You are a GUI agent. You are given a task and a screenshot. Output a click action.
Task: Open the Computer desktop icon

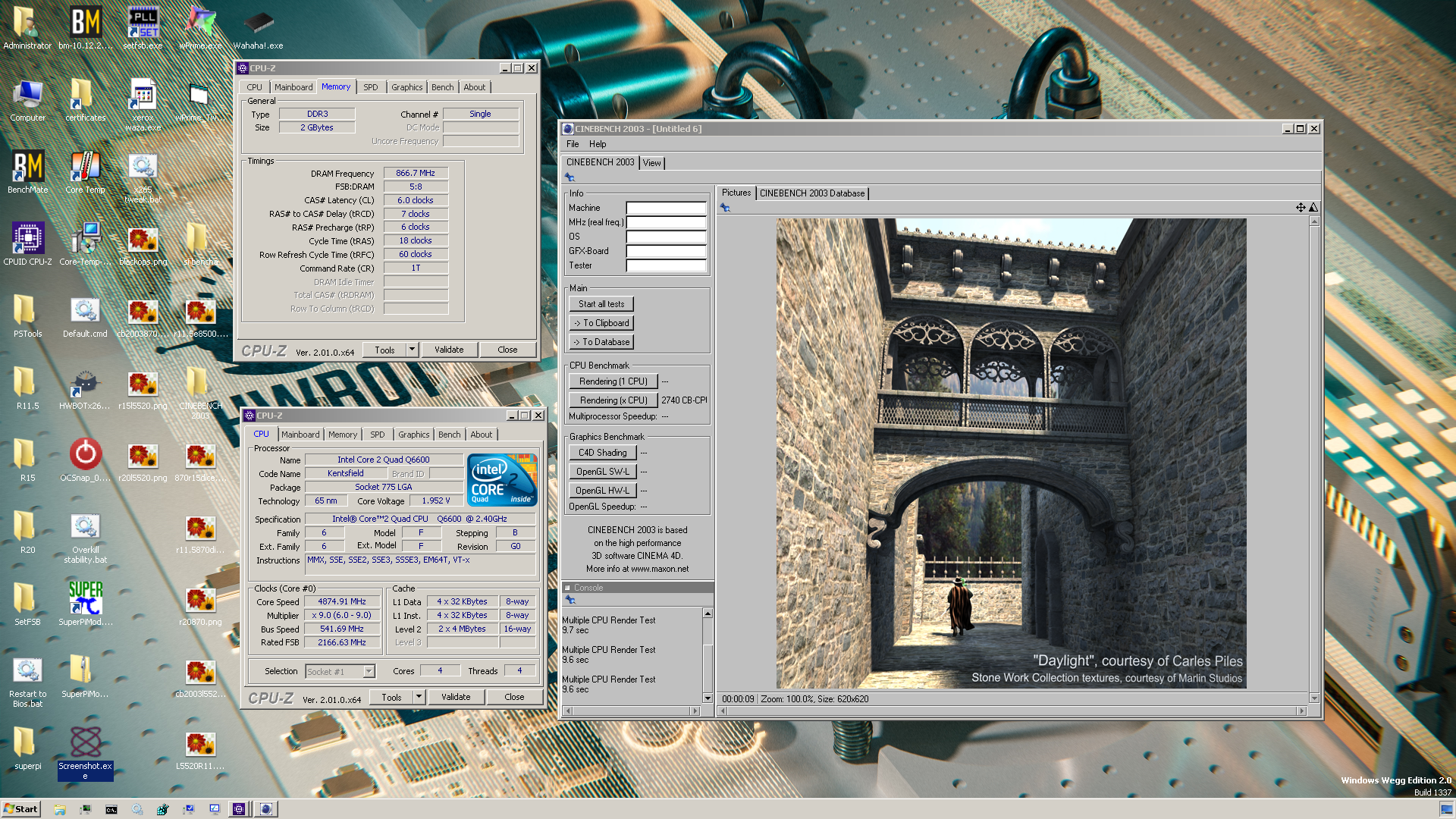[x=28, y=99]
